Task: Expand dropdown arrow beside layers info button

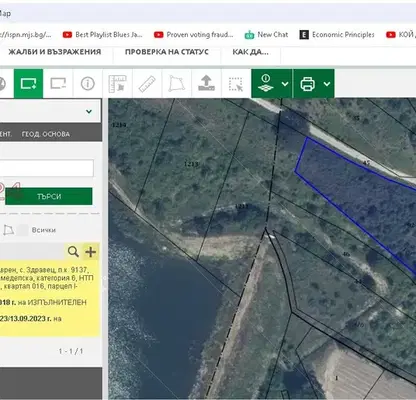Action: pyautogui.click(x=285, y=84)
